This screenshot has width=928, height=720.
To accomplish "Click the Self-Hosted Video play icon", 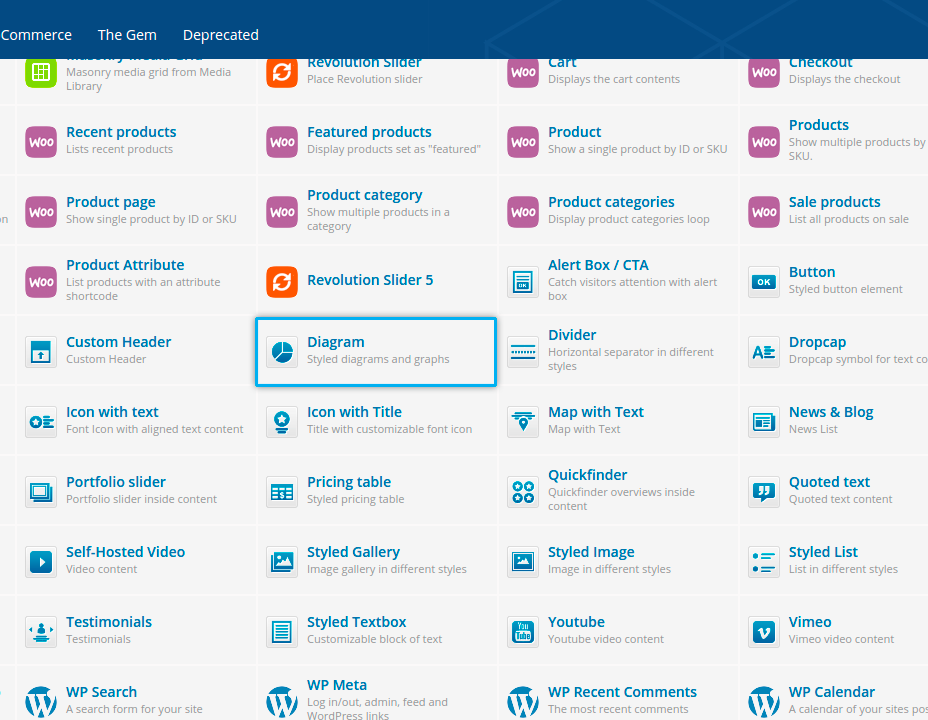I will pyautogui.click(x=41, y=562).
